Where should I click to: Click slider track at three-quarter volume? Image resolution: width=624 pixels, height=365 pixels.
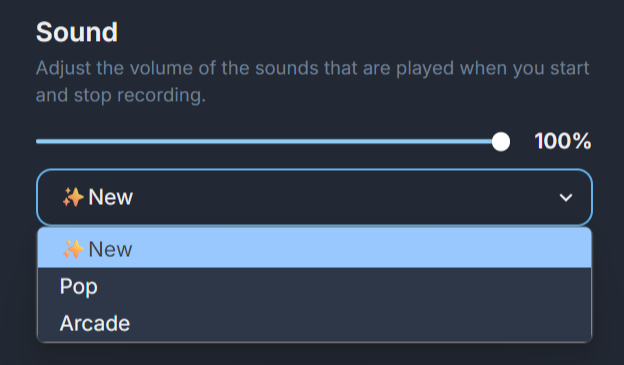click(385, 141)
